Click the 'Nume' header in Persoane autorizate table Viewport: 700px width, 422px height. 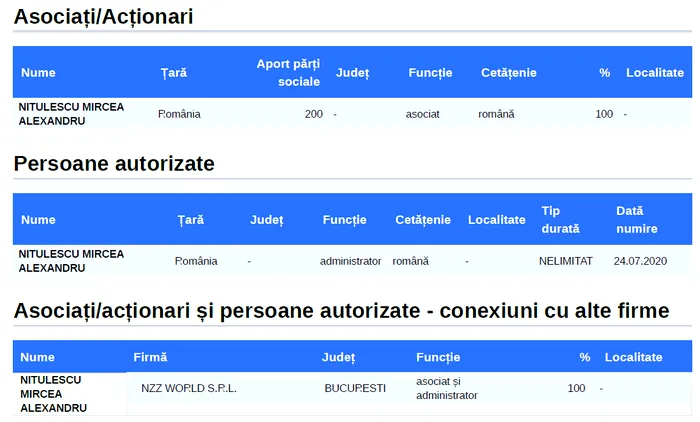point(38,219)
